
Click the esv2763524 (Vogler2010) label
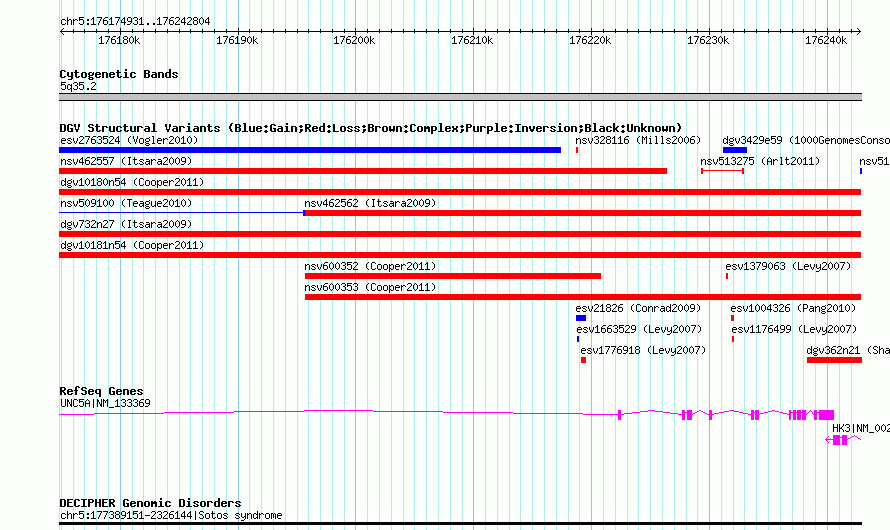(129, 140)
